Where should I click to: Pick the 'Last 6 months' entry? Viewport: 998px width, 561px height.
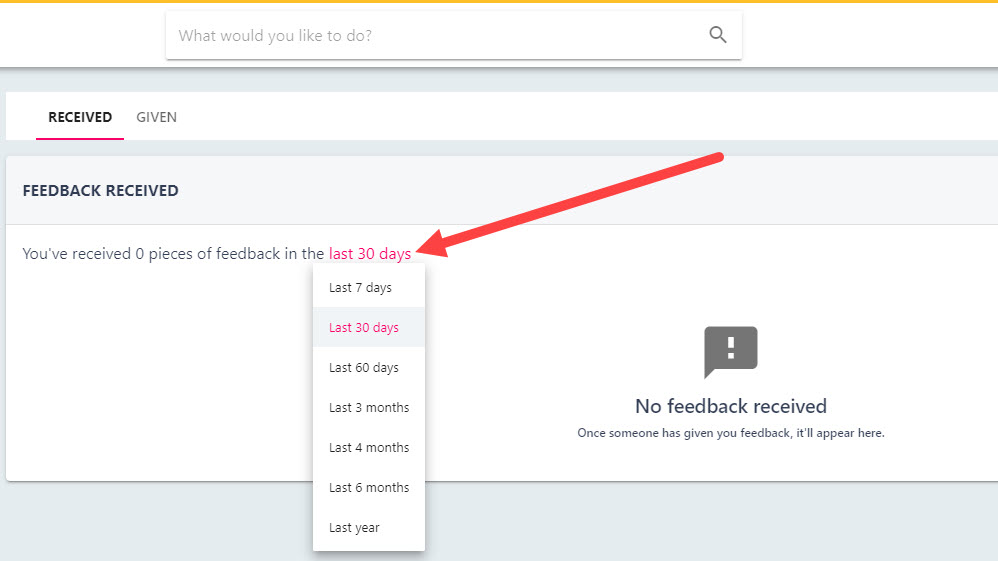click(369, 488)
